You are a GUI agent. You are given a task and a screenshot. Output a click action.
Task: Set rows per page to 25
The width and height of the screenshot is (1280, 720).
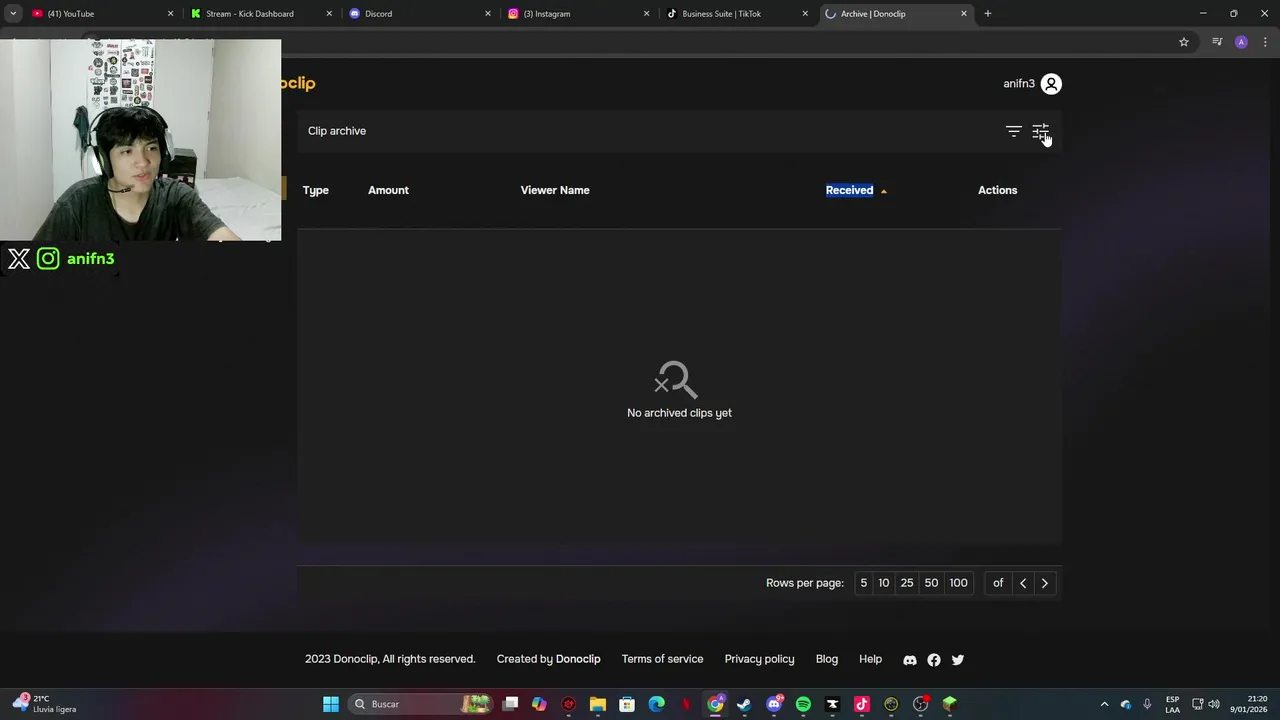(907, 583)
